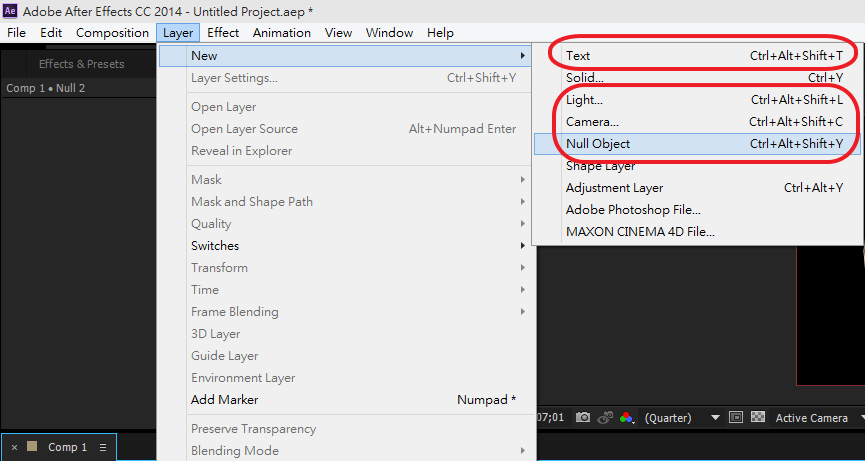Click the Comp 1 tab color label square
865x461 pixels.
(x=32, y=447)
